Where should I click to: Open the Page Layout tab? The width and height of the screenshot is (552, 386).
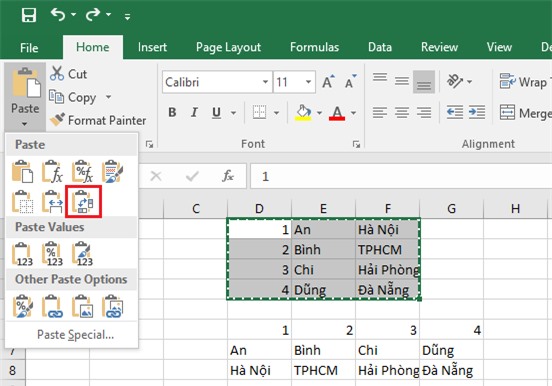(228, 47)
